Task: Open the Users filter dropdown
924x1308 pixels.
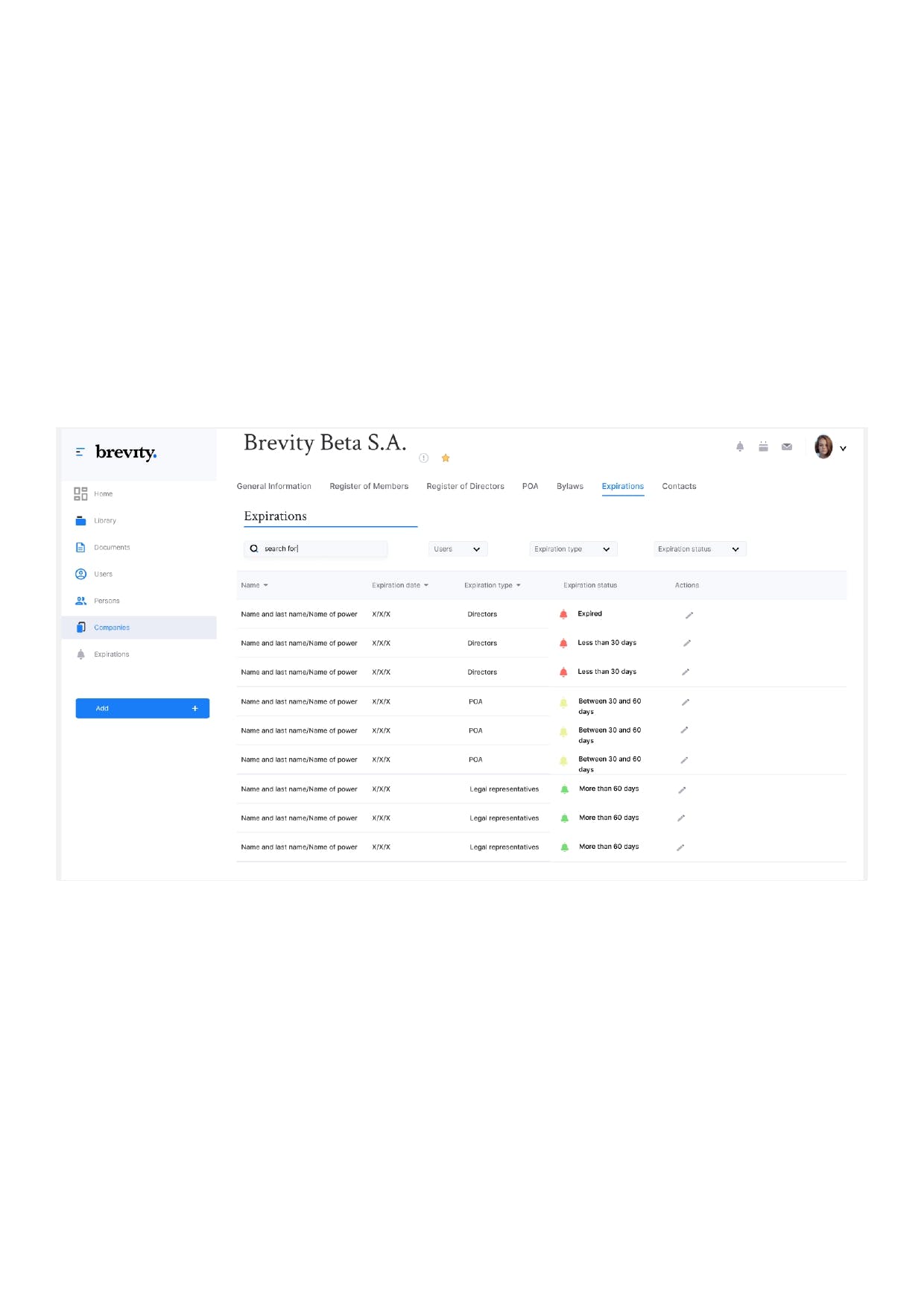Action: [x=458, y=549]
